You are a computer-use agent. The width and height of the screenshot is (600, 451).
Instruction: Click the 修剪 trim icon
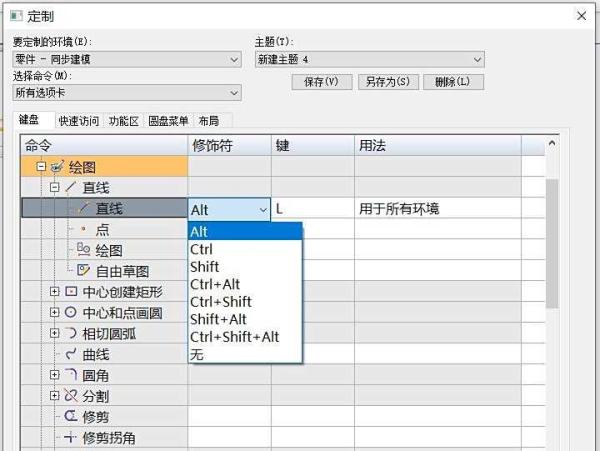coord(71,416)
